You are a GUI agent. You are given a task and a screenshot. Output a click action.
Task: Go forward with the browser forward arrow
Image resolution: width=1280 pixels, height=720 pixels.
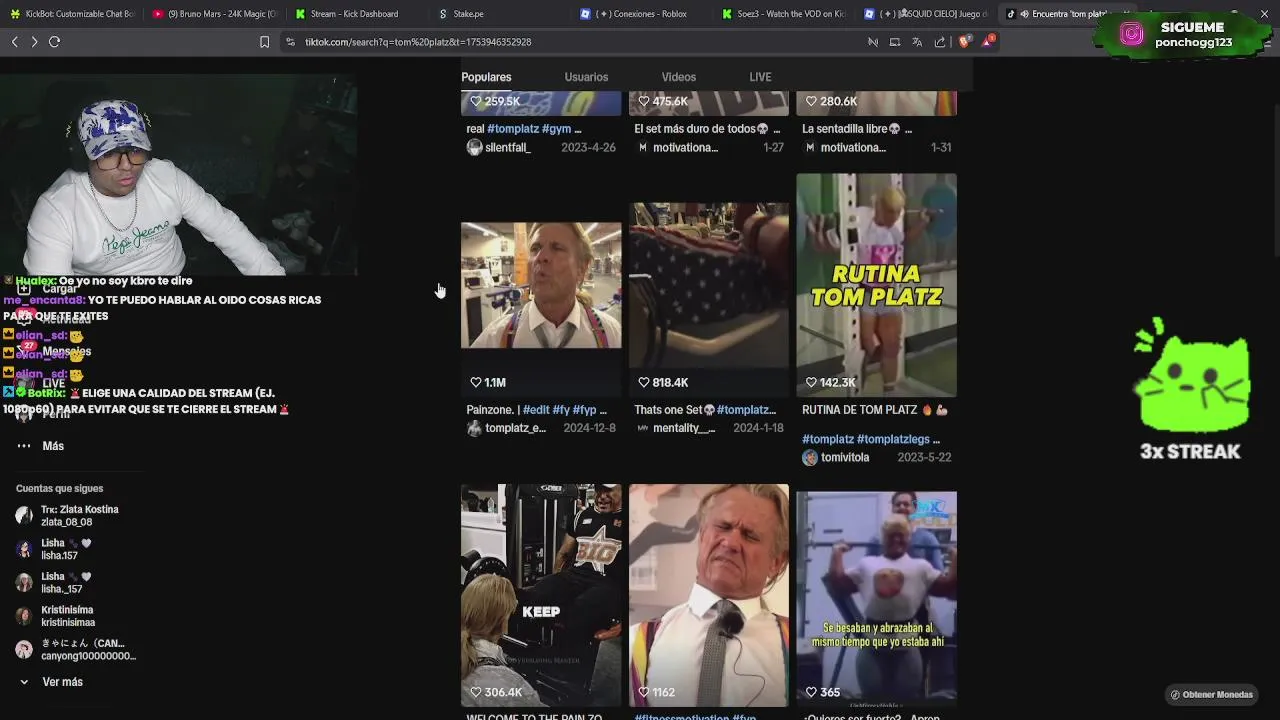[x=34, y=42]
